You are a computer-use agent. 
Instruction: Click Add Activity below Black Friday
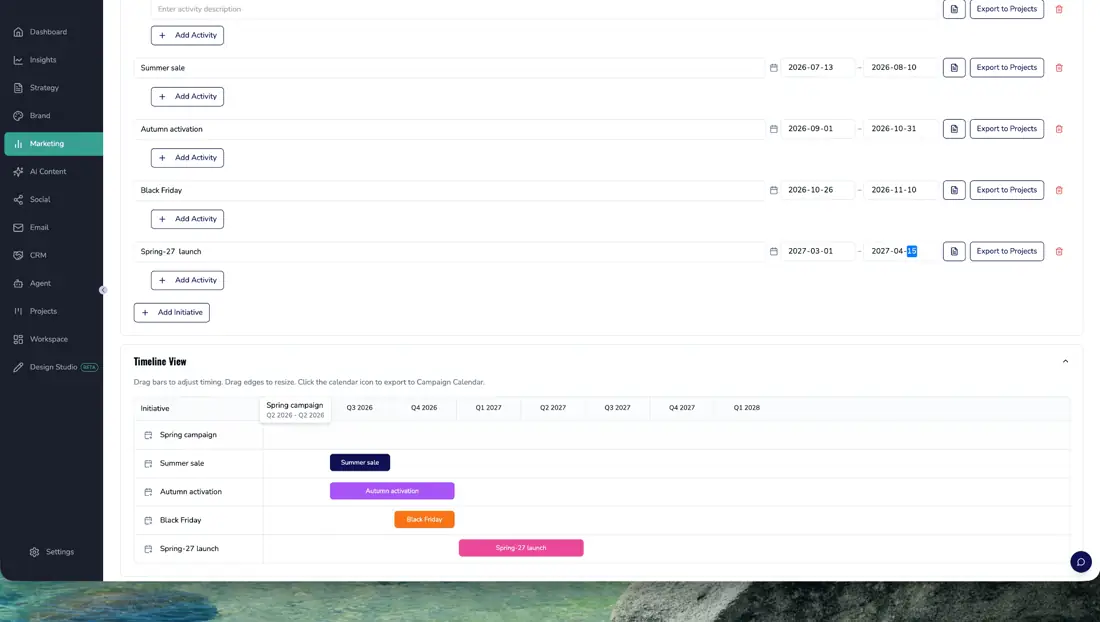[x=187, y=219]
